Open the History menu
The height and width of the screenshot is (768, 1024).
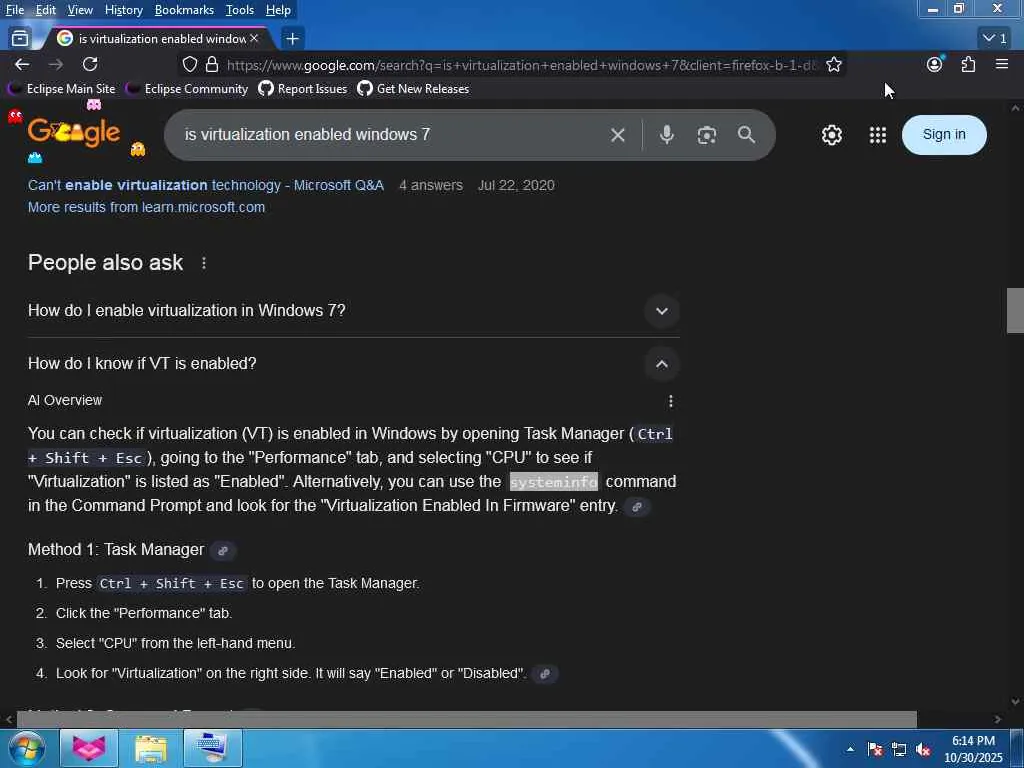coord(123,10)
